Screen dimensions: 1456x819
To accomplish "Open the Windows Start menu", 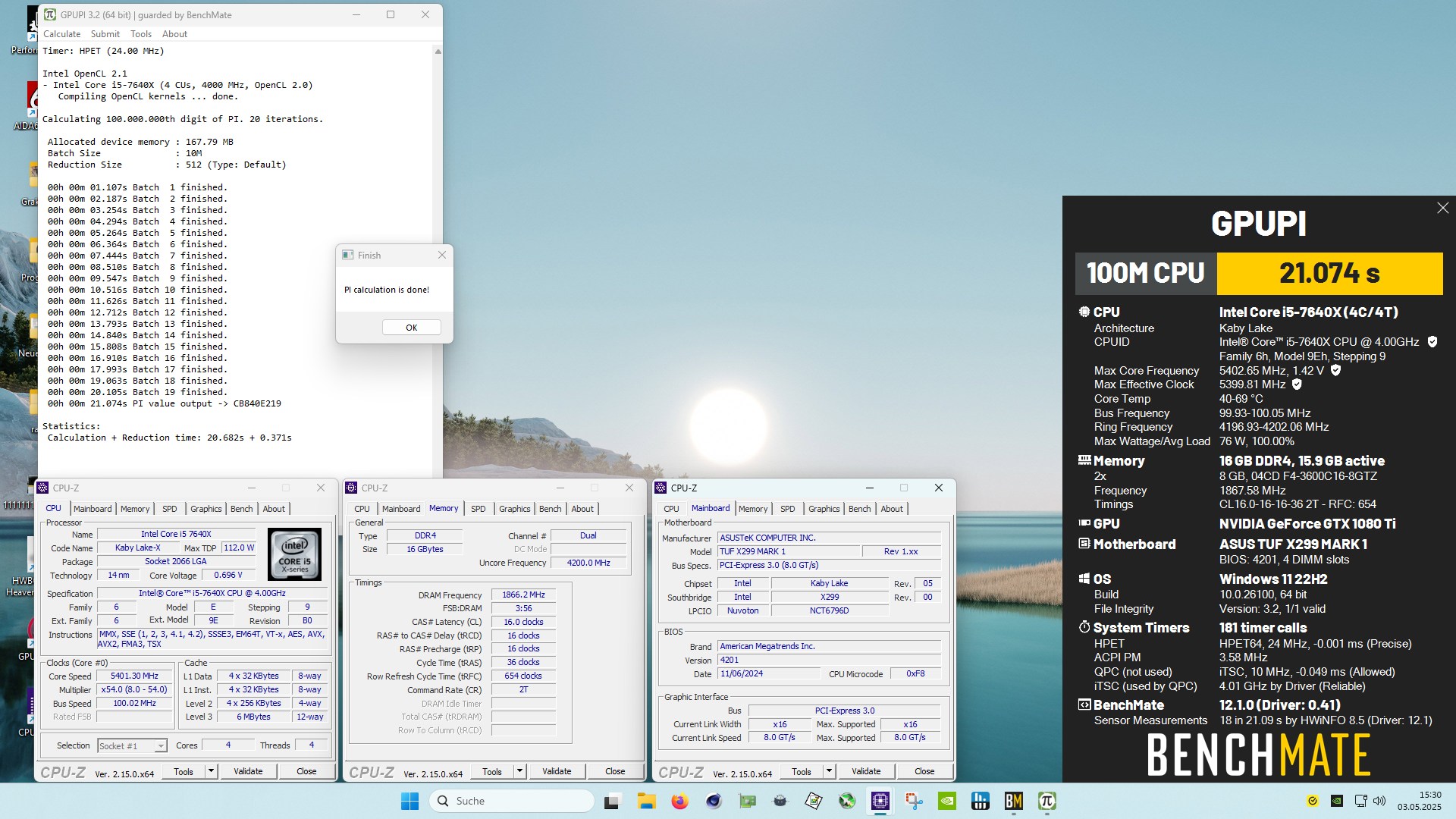I will pos(409,801).
